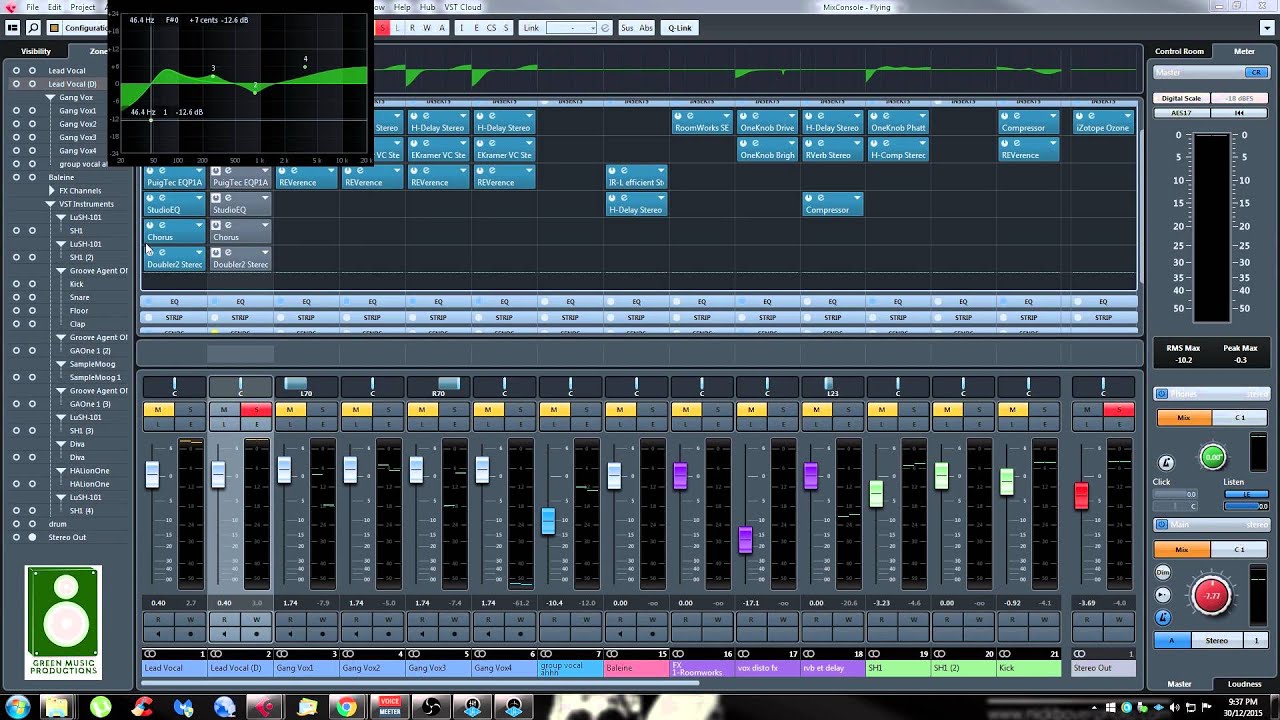Click the Click metronome icon in Phones
Viewport: 1280px width, 720px height.
tap(1166, 462)
